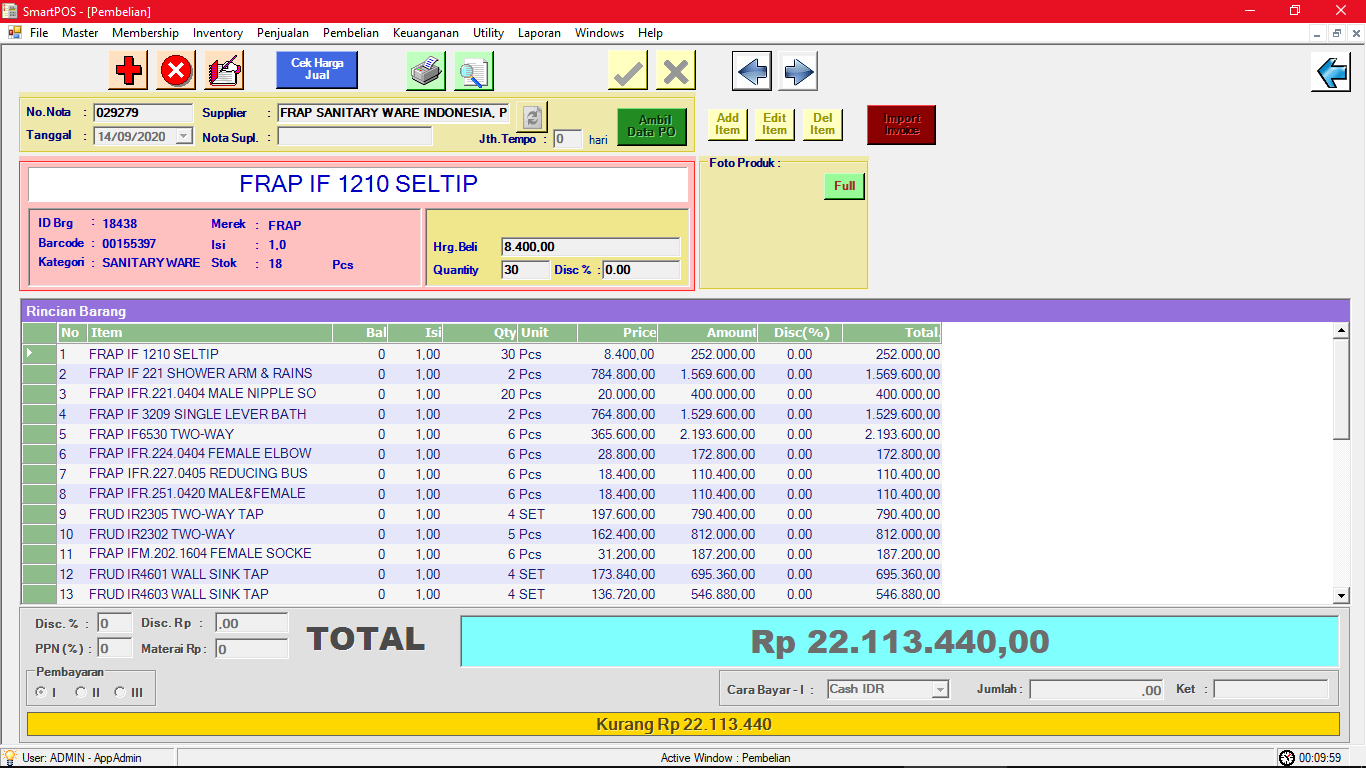1366x768 pixels.
Task: Click the red plus new-transaction icon
Action: pos(128,71)
